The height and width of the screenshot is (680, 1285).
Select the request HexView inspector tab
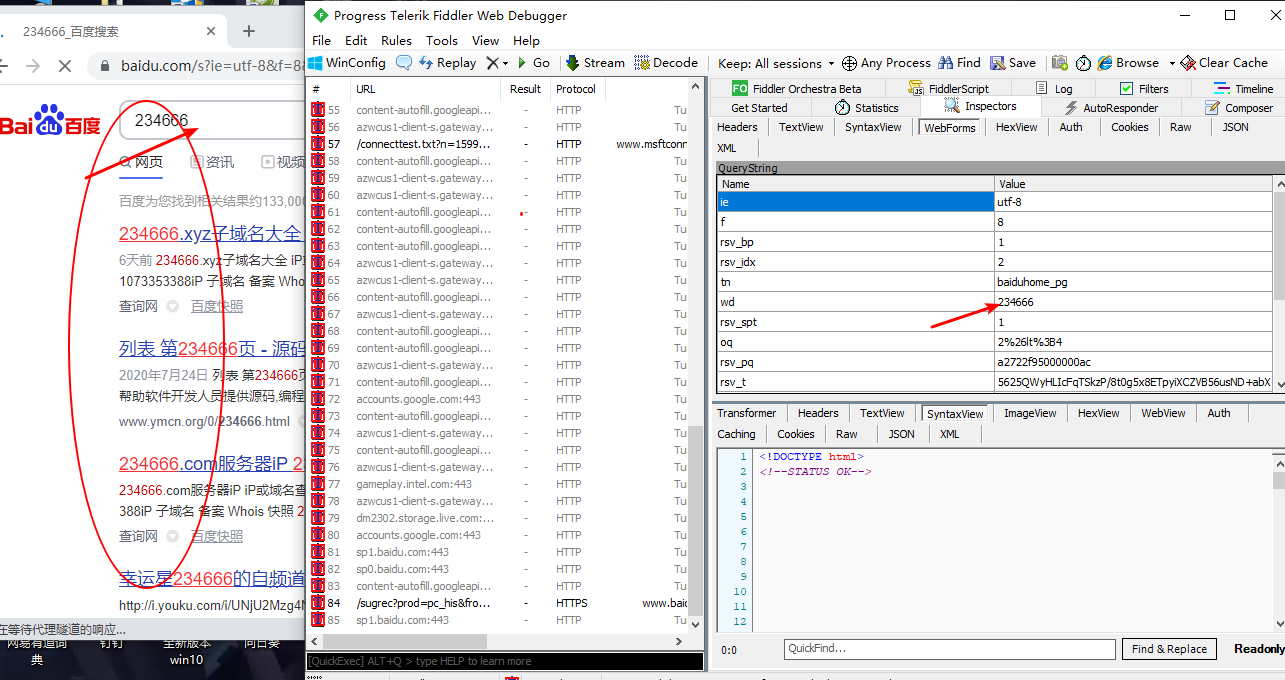(x=1016, y=127)
